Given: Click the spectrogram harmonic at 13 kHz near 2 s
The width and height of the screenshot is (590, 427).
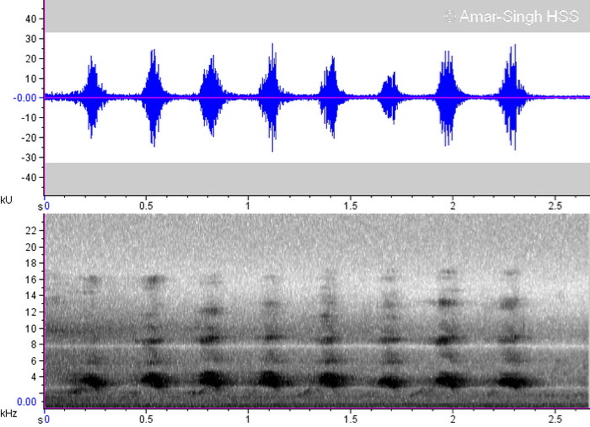Looking at the screenshot, I should [x=447, y=302].
